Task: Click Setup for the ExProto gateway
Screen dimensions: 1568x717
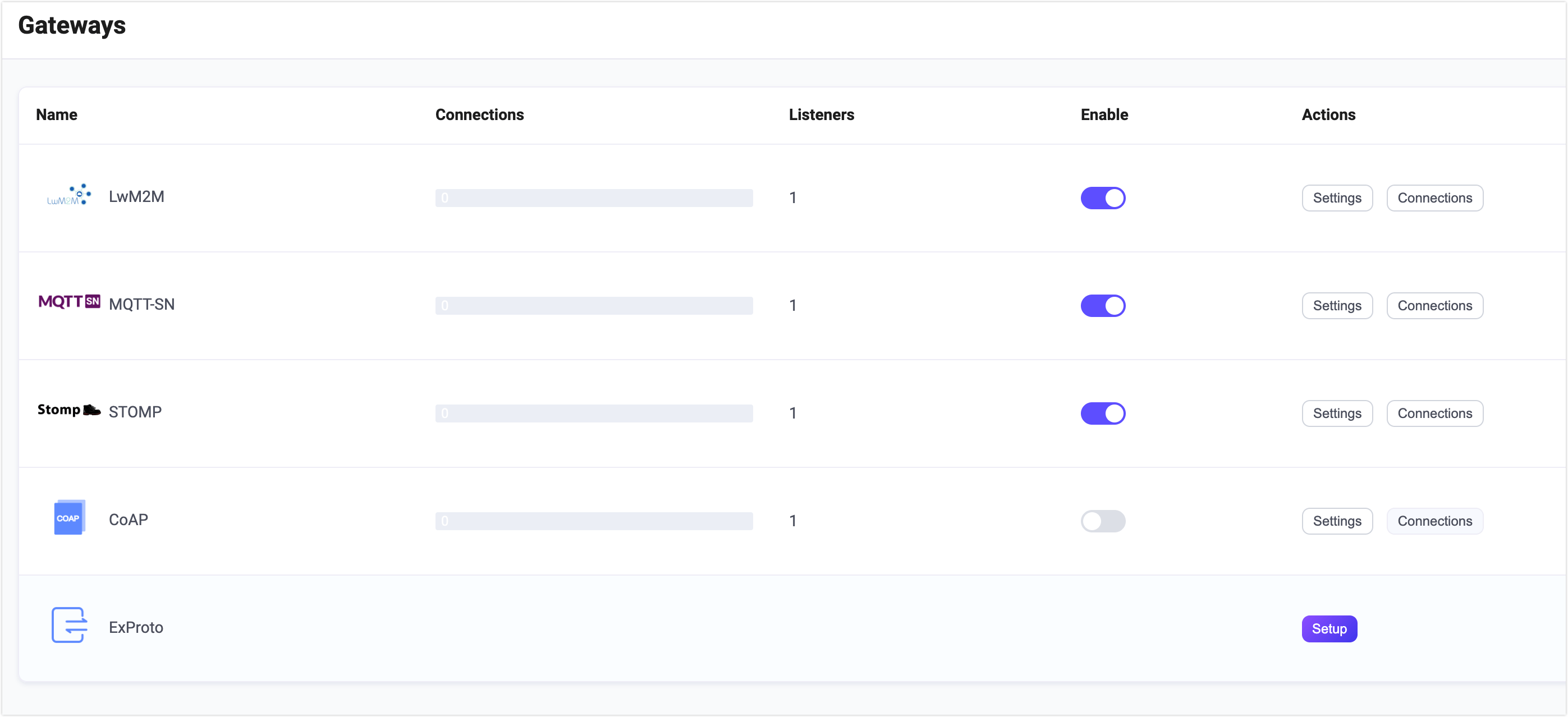Action: [x=1329, y=628]
